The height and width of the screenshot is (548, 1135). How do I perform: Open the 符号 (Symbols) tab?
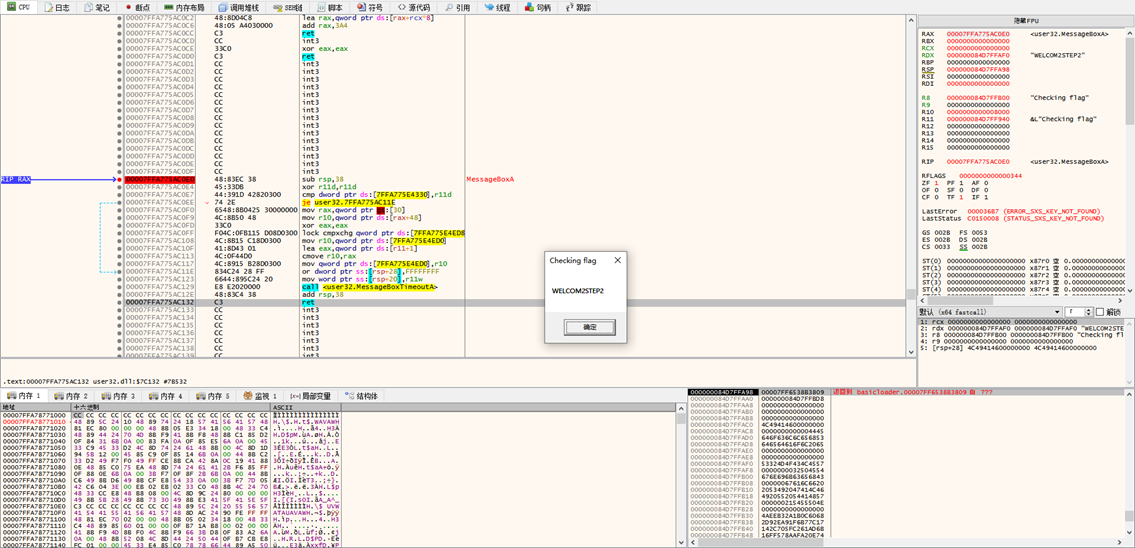[370, 7]
